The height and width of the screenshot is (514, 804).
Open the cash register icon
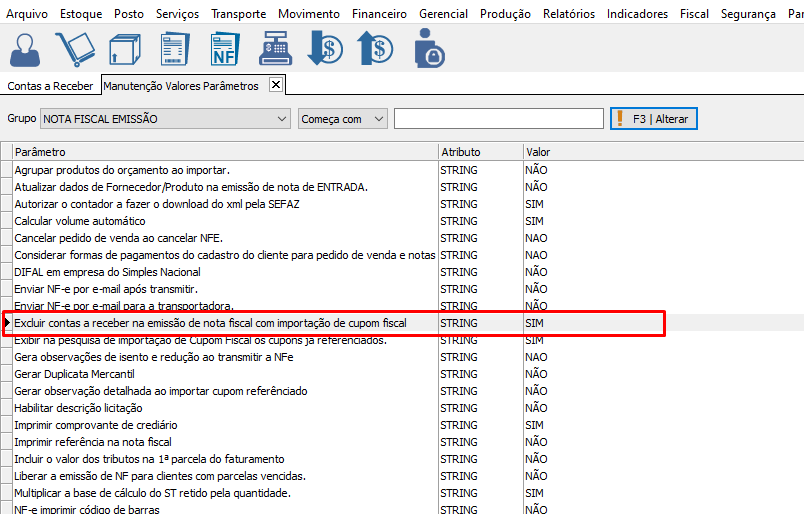pos(274,48)
